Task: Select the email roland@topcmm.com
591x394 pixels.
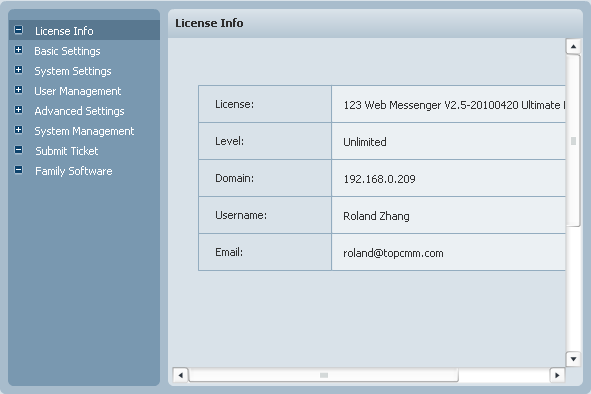Action: coord(393,253)
